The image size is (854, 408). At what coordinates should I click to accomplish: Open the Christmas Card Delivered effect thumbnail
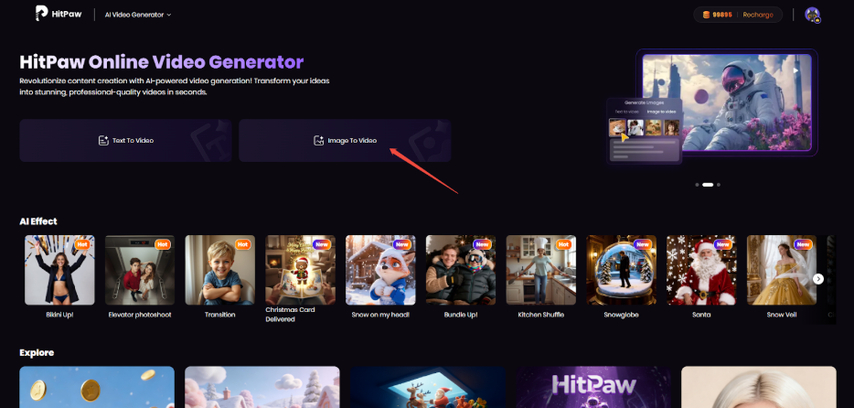coord(300,270)
